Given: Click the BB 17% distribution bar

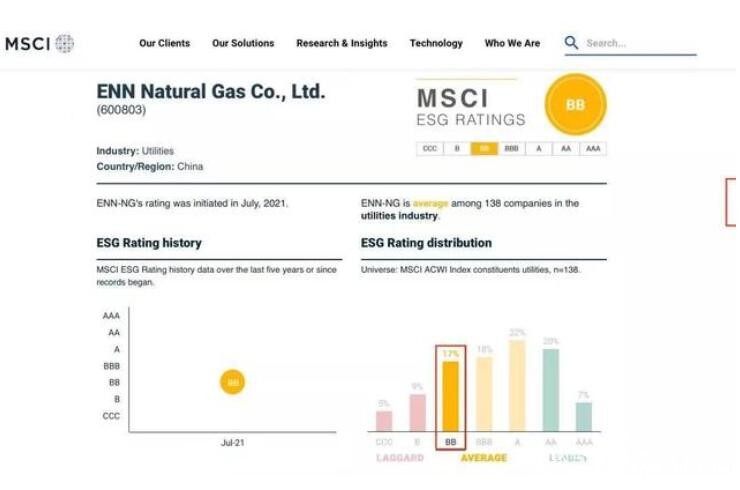Looking at the screenshot, I should pyautogui.click(x=450, y=396).
